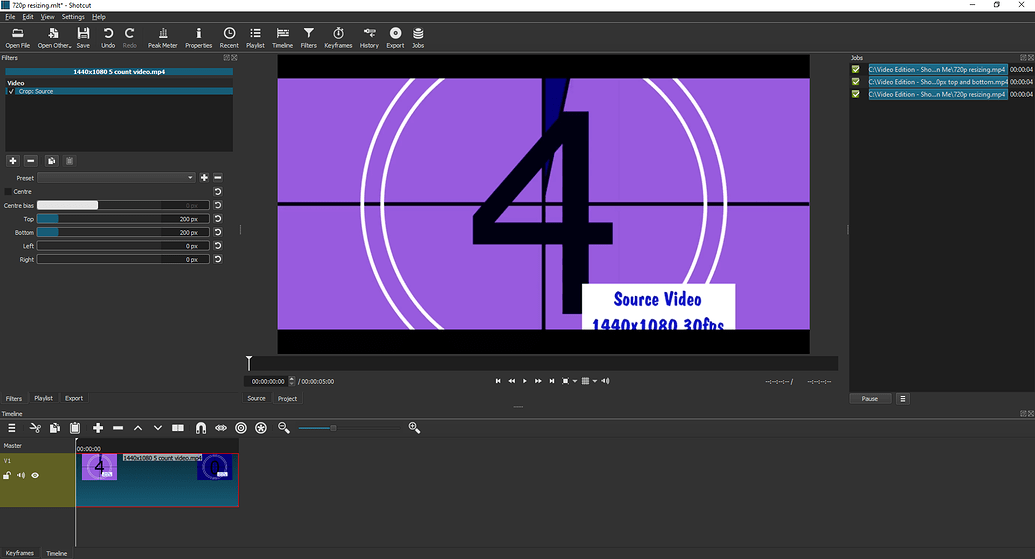Paste into the timeline
The width and height of the screenshot is (1035, 559).
(x=75, y=428)
